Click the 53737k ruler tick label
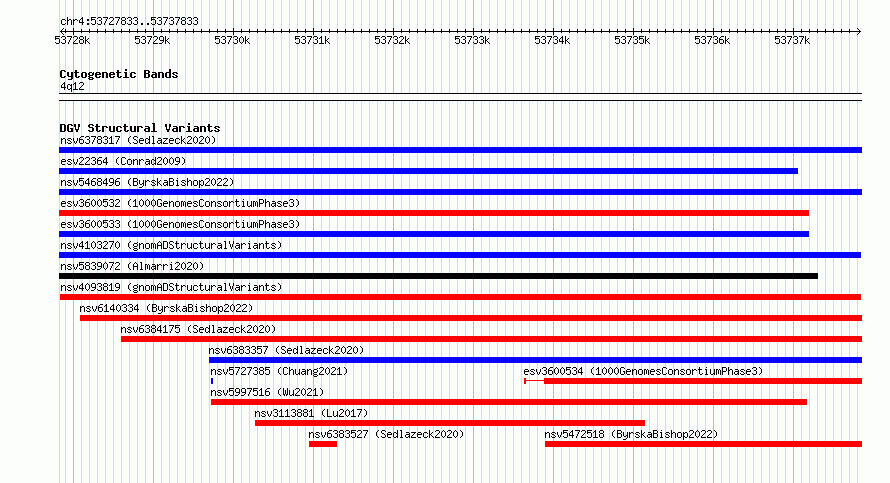This screenshot has width=890, height=483. tap(792, 40)
